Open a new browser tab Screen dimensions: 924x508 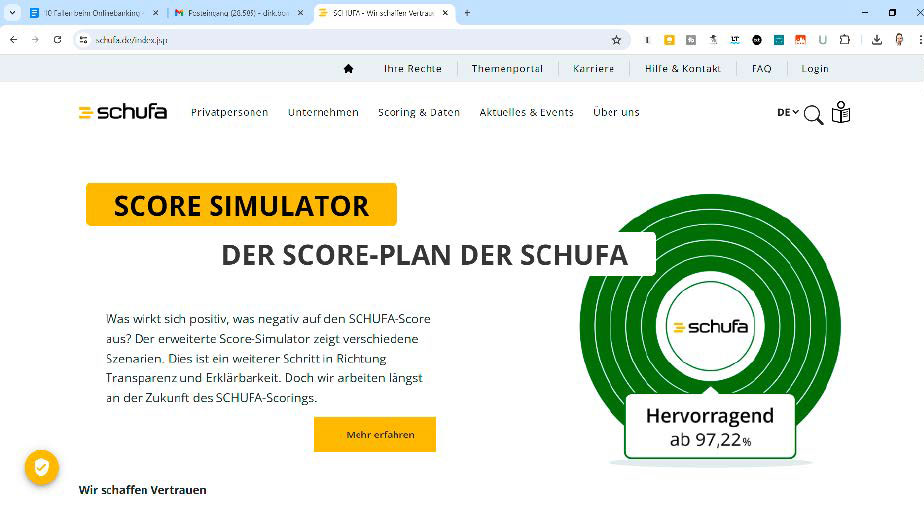(x=467, y=12)
